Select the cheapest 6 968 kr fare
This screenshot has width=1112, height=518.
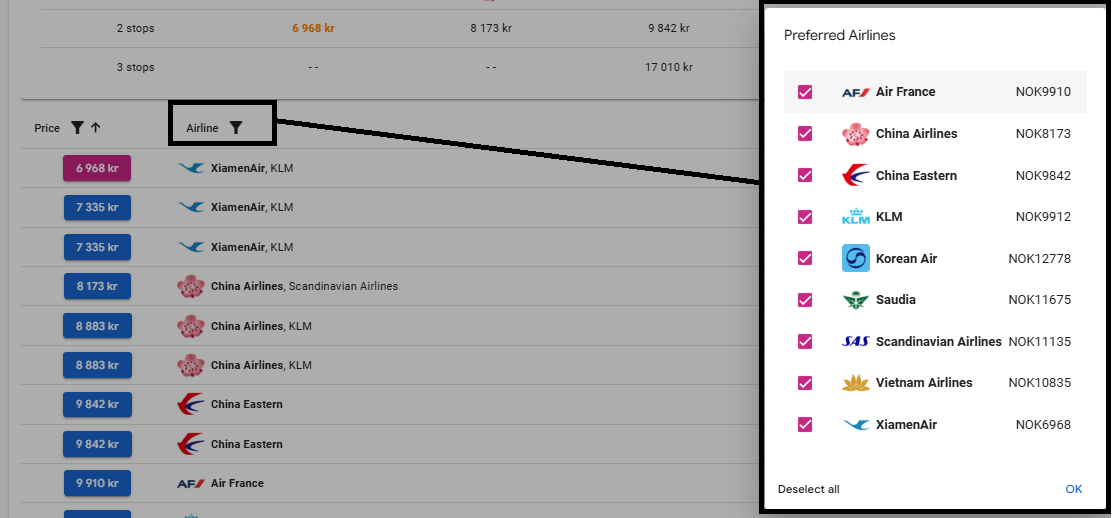point(97,168)
